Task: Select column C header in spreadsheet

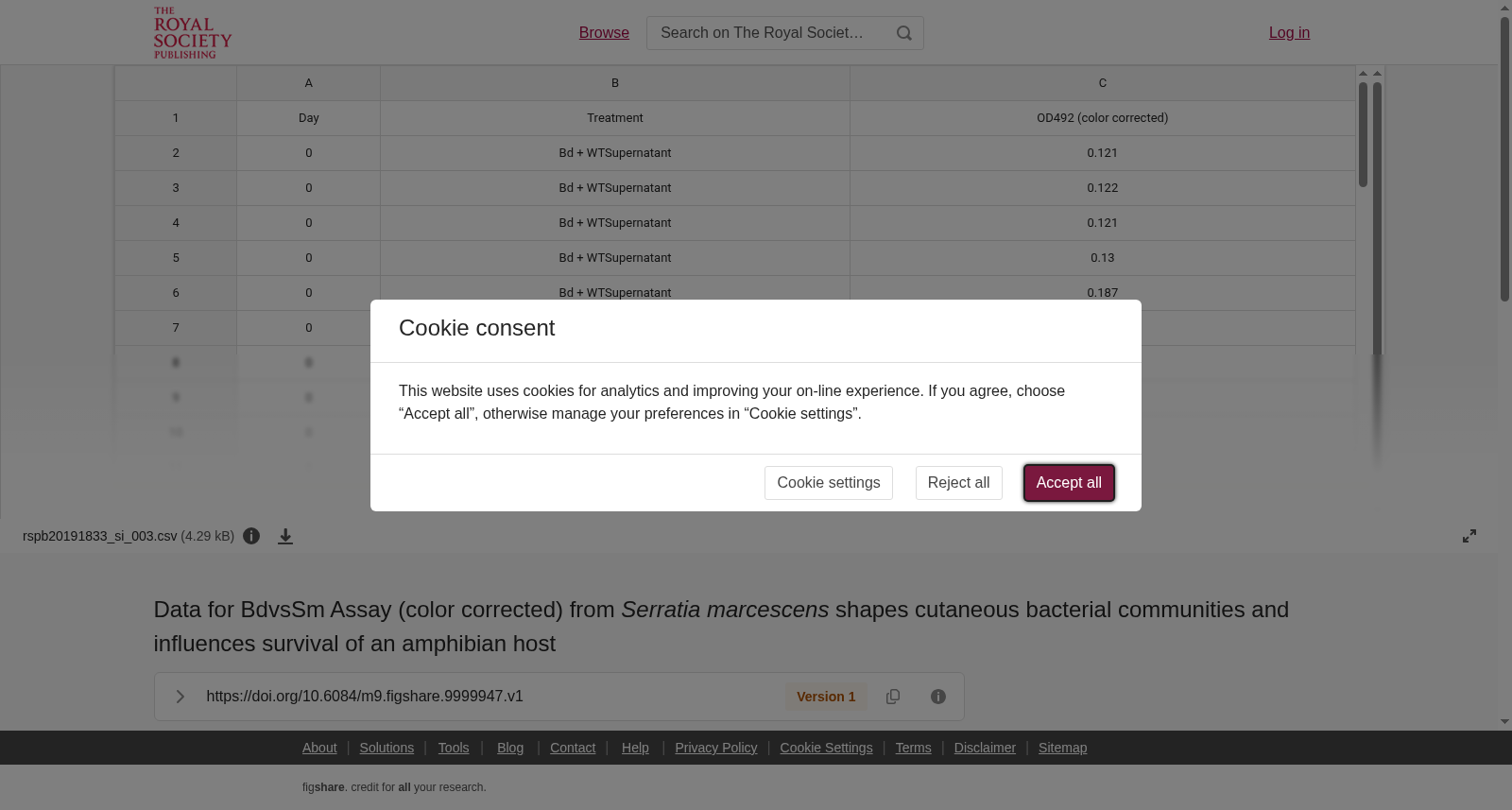Action: 1102,83
